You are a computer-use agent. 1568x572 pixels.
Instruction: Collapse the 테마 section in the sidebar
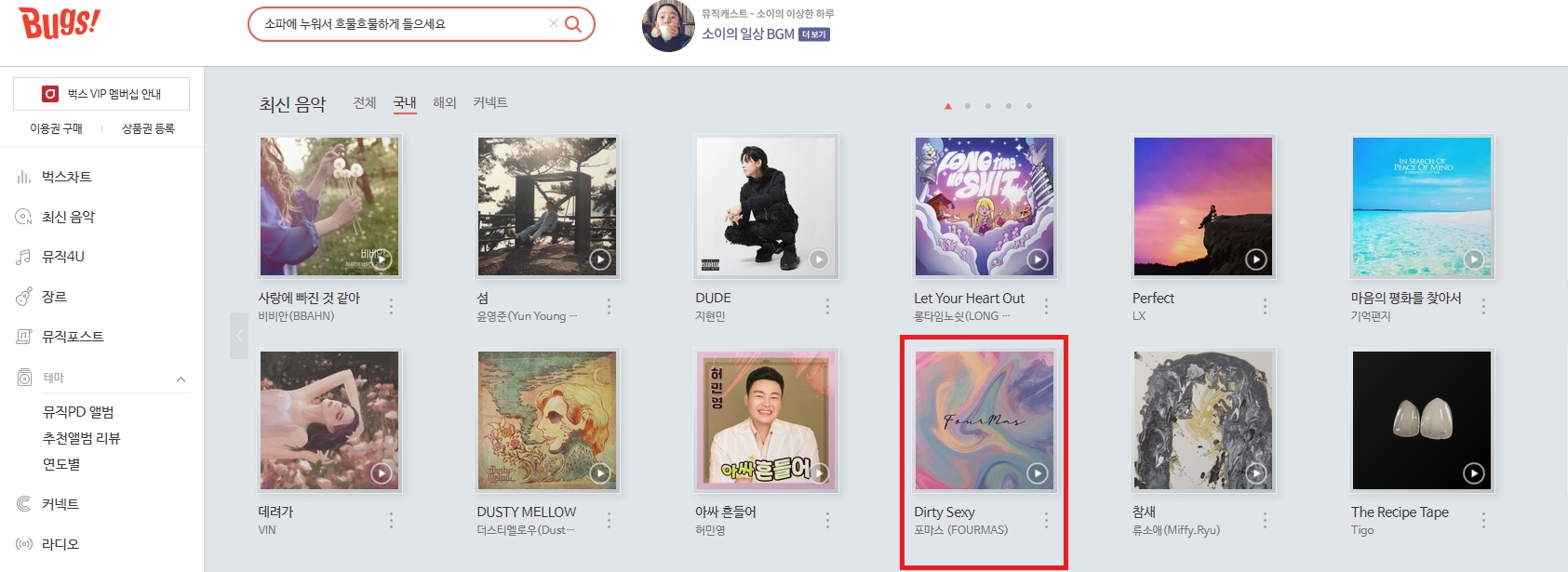coord(181,379)
